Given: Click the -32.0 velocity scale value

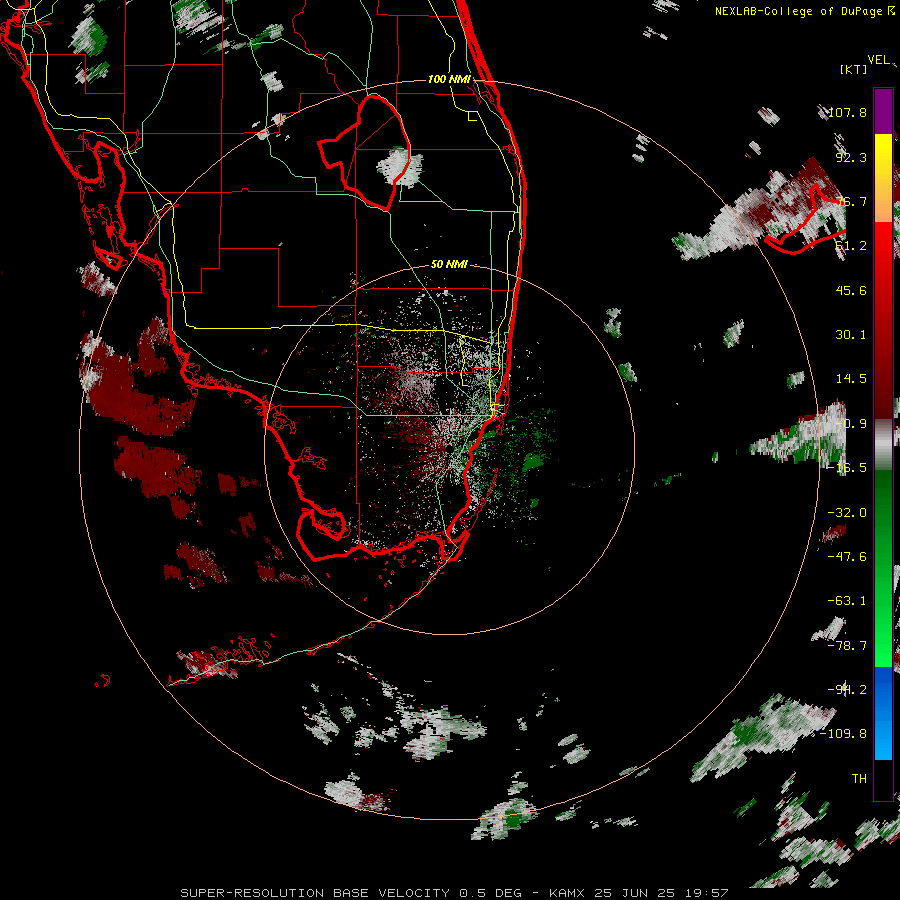Looking at the screenshot, I should tap(847, 513).
